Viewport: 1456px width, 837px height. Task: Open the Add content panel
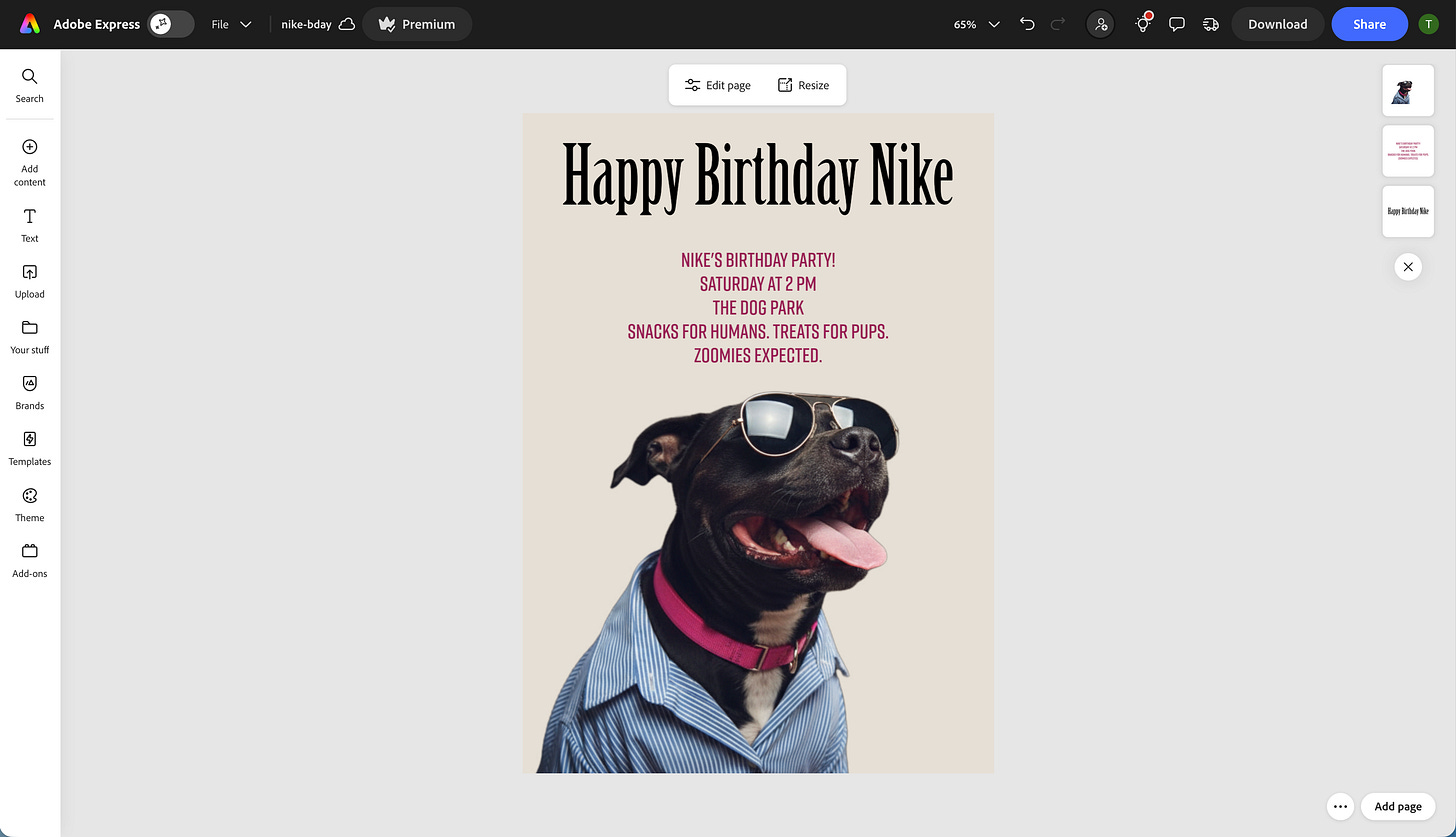(29, 161)
